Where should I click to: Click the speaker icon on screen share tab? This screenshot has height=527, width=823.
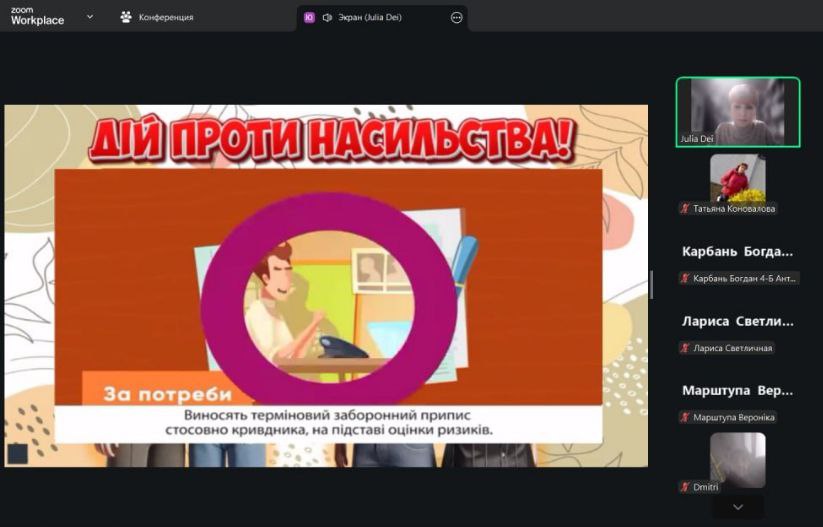(x=327, y=17)
